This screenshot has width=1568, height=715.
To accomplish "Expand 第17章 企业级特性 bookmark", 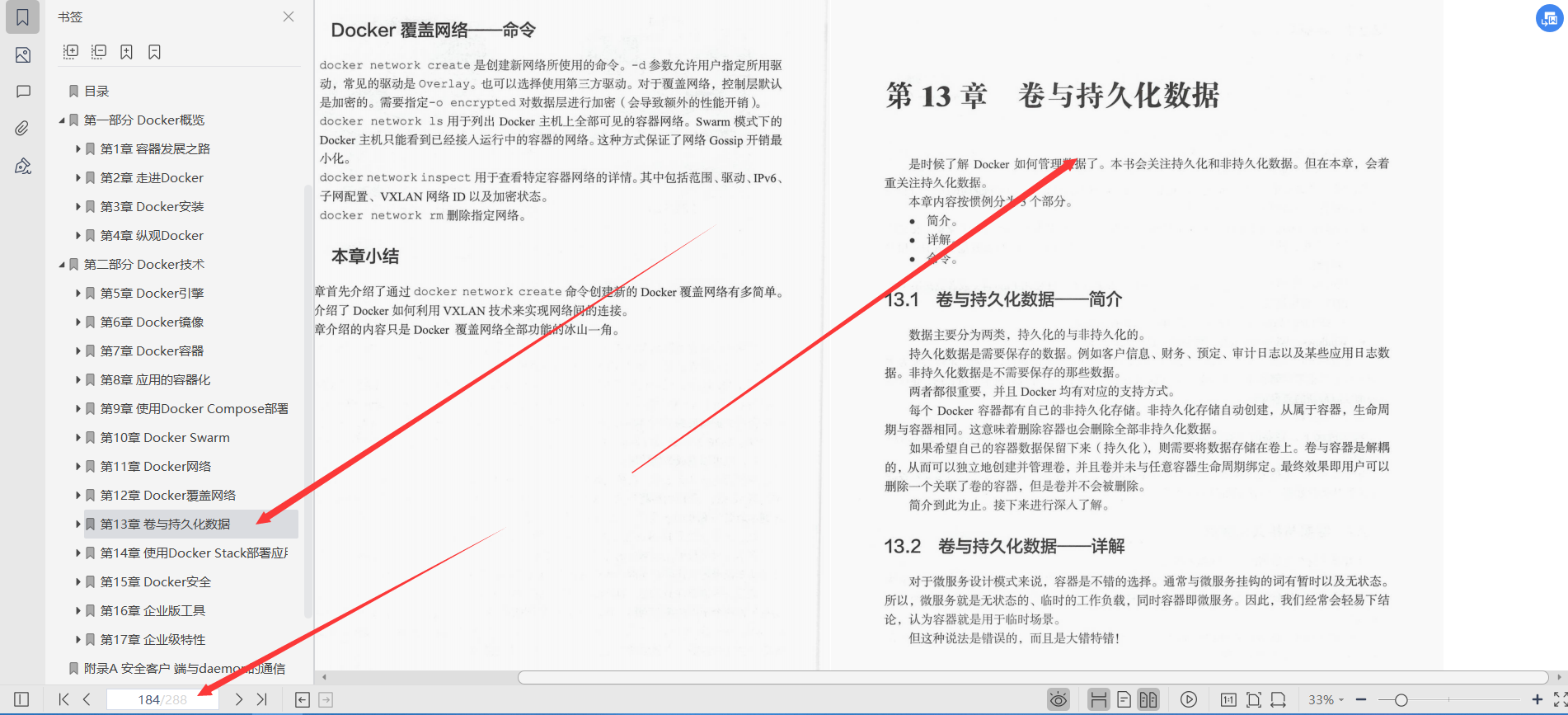I will [x=78, y=640].
